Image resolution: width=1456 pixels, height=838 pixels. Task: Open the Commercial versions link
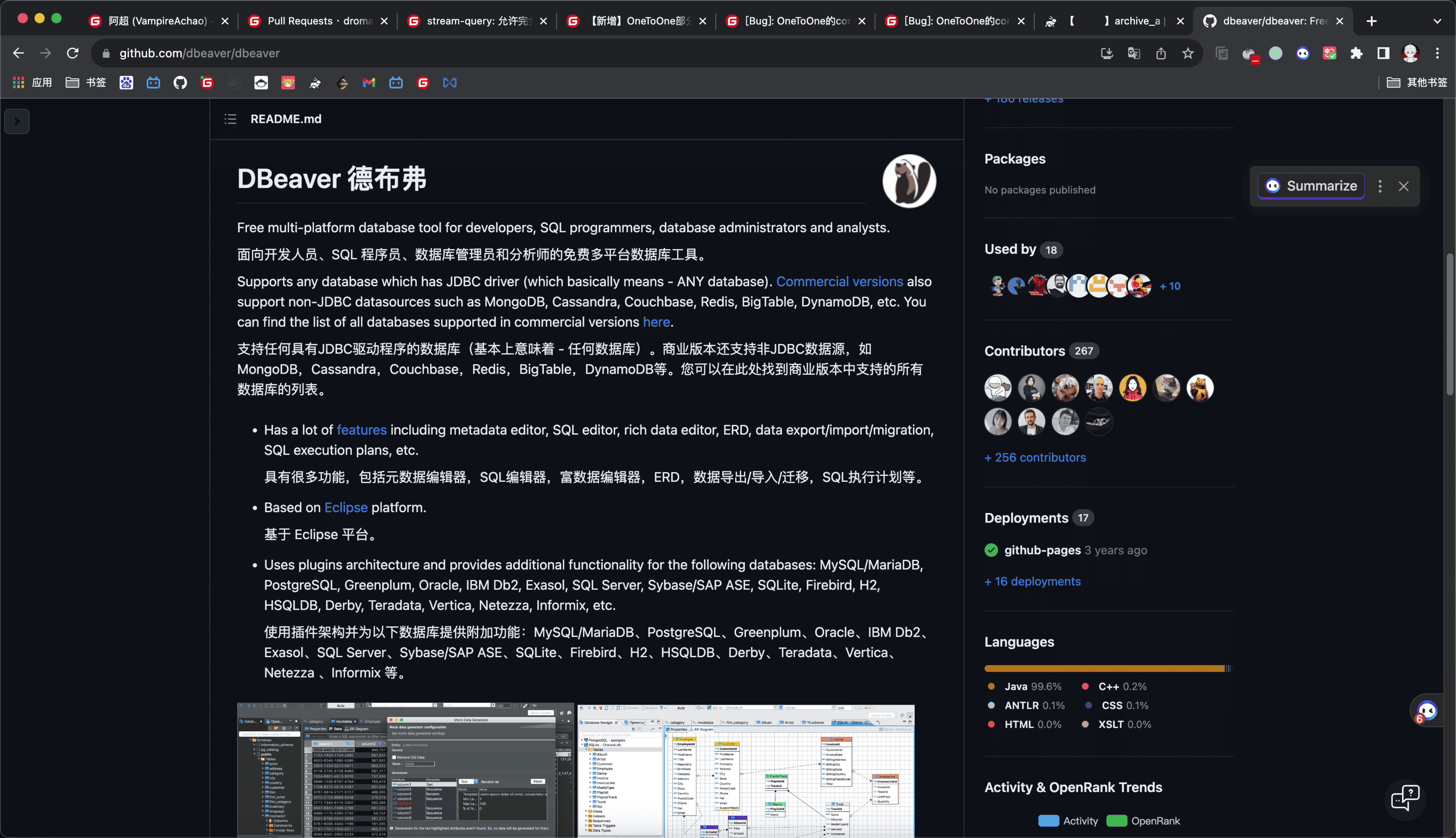click(x=839, y=282)
